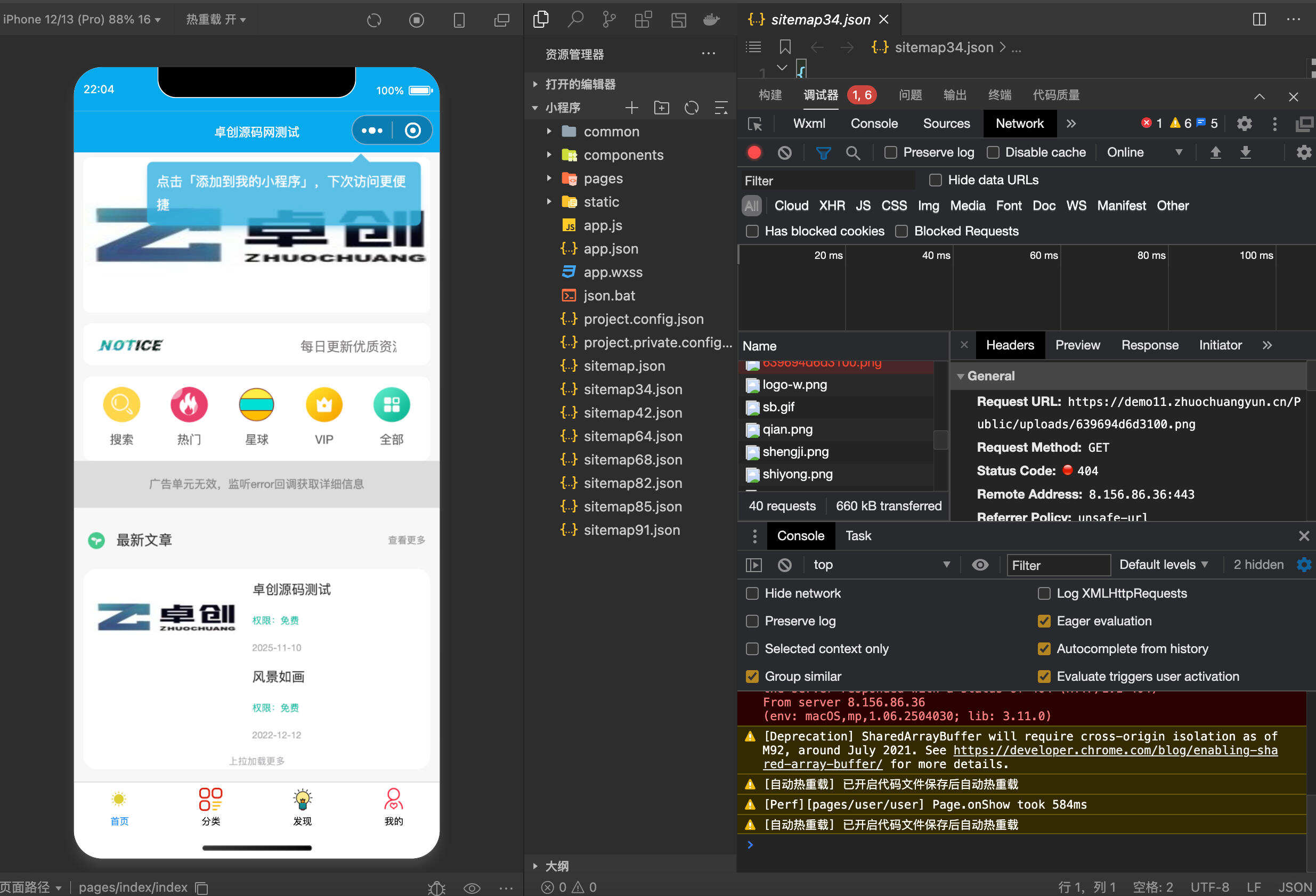Click the clear network log icon

tap(784, 153)
